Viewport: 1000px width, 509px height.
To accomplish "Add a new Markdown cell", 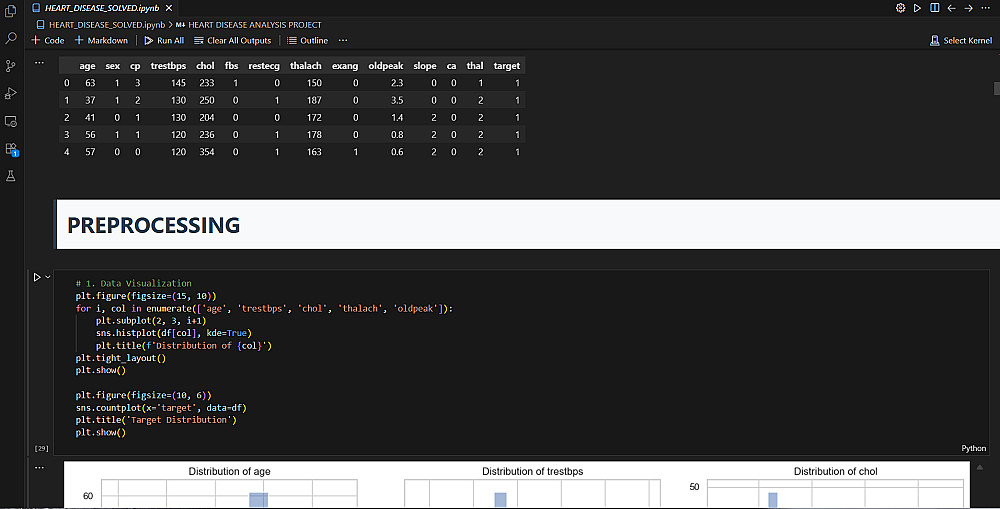I will pos(101,40).
